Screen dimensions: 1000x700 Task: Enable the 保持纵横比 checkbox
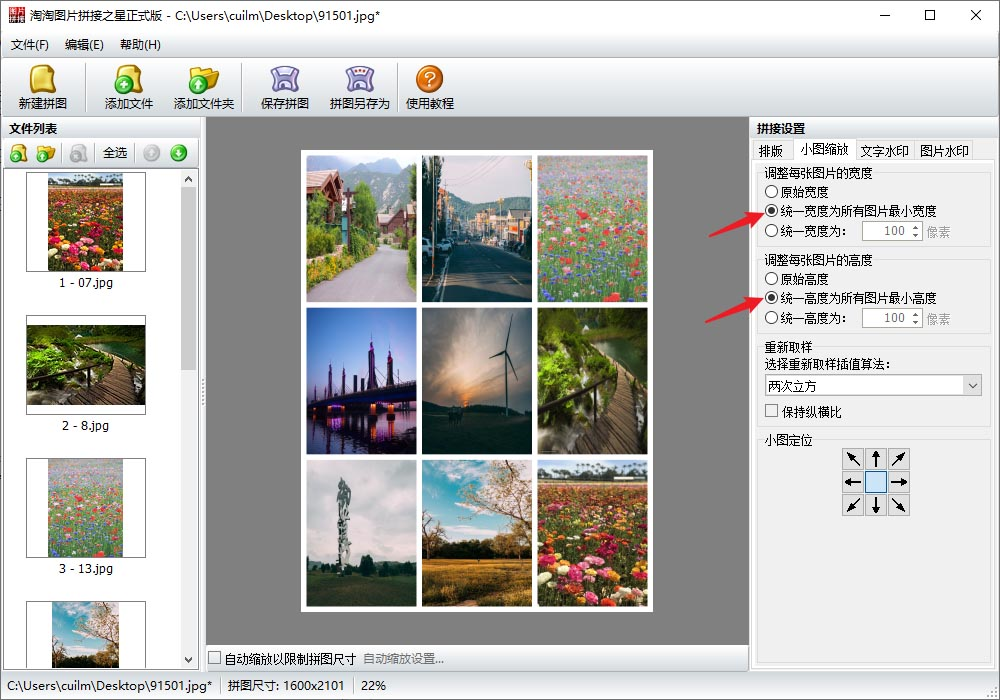pyautogui.click(x=772, y=411)
